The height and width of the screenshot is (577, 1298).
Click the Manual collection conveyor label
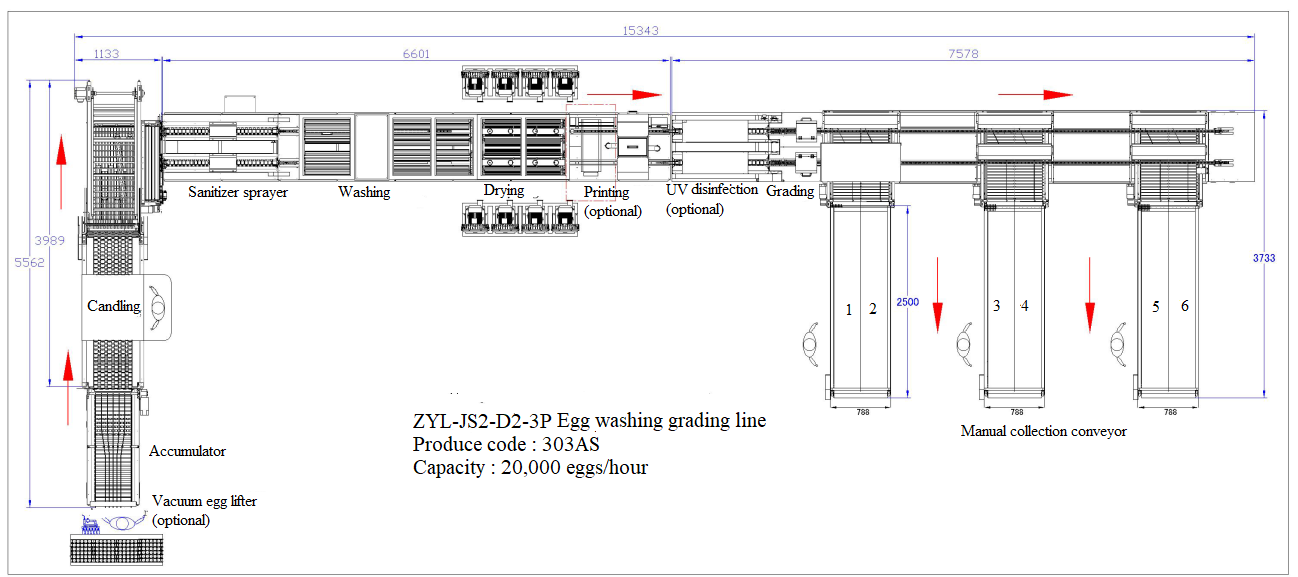[1043, 431]
